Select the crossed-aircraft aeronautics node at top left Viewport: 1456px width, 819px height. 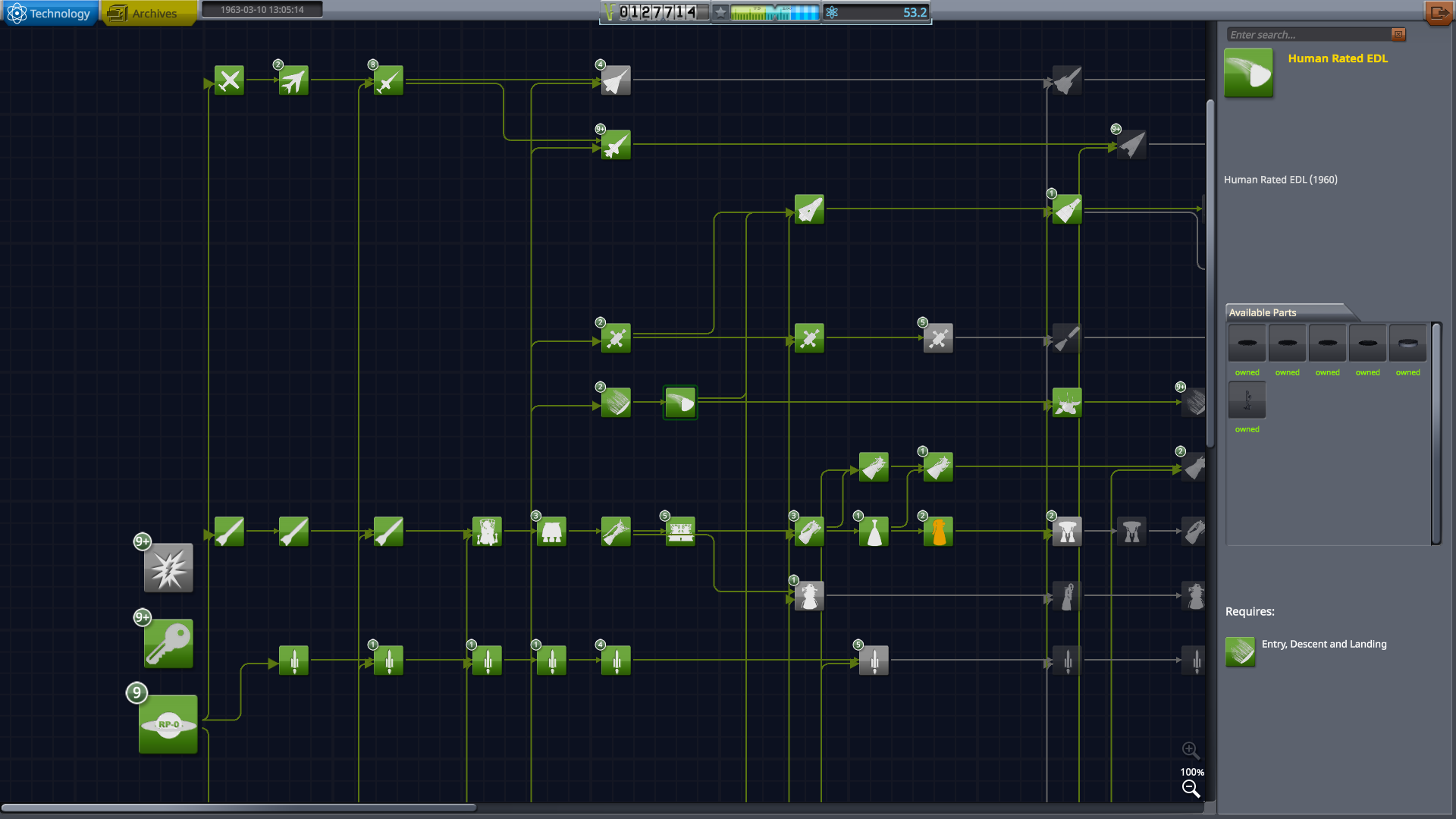tap(229, 80)
